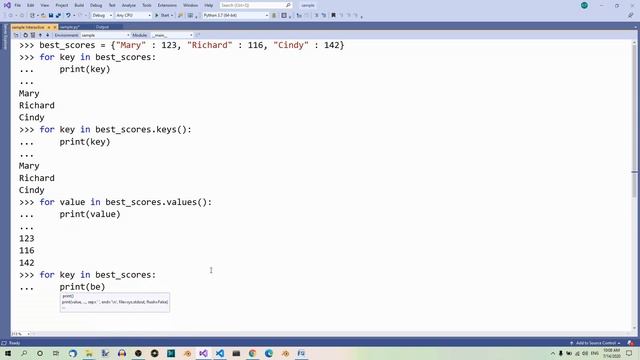Click the Task View taskbar icon
Image resolution: width=640 pixels, height=360 pixels.
[56, 353]
